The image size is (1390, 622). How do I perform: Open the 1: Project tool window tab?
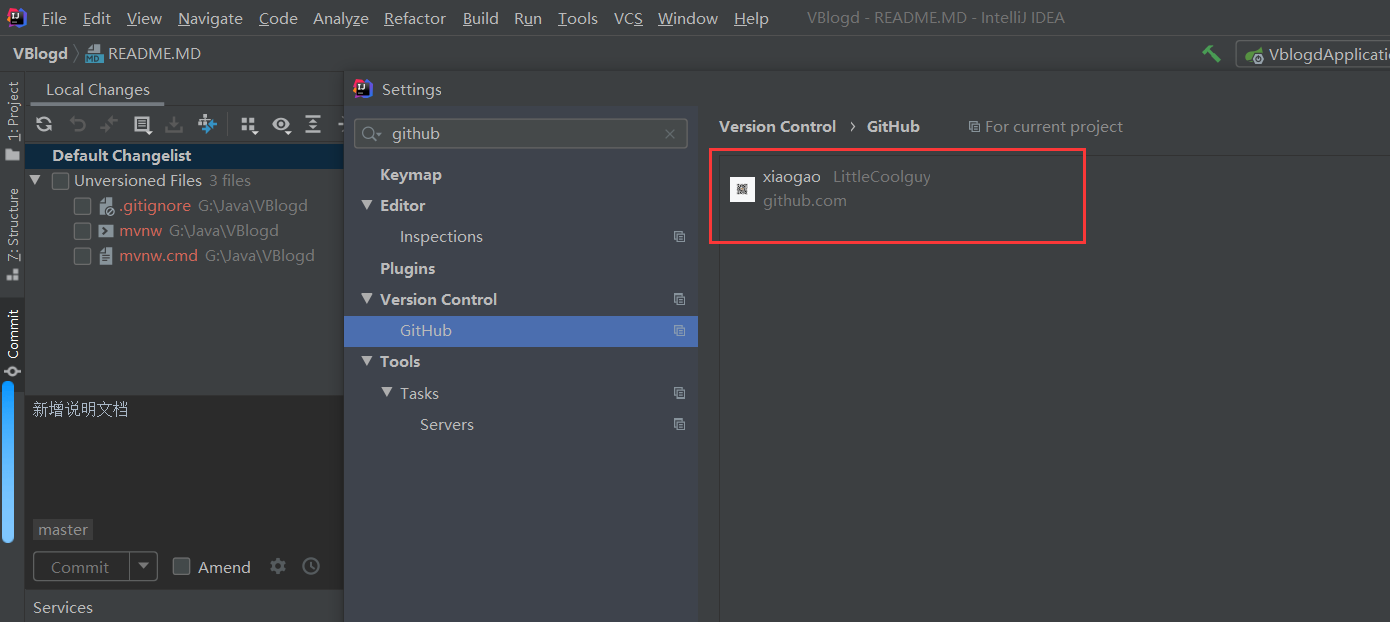click(13, 121)
